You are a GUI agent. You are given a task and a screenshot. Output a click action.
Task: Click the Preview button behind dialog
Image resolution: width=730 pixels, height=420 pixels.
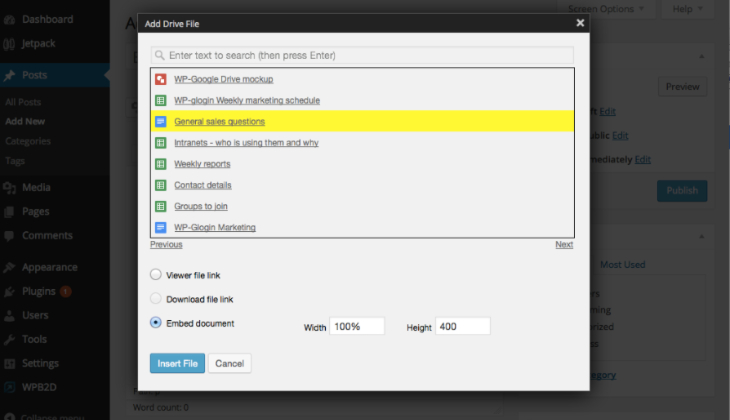[x=683, y=87]
